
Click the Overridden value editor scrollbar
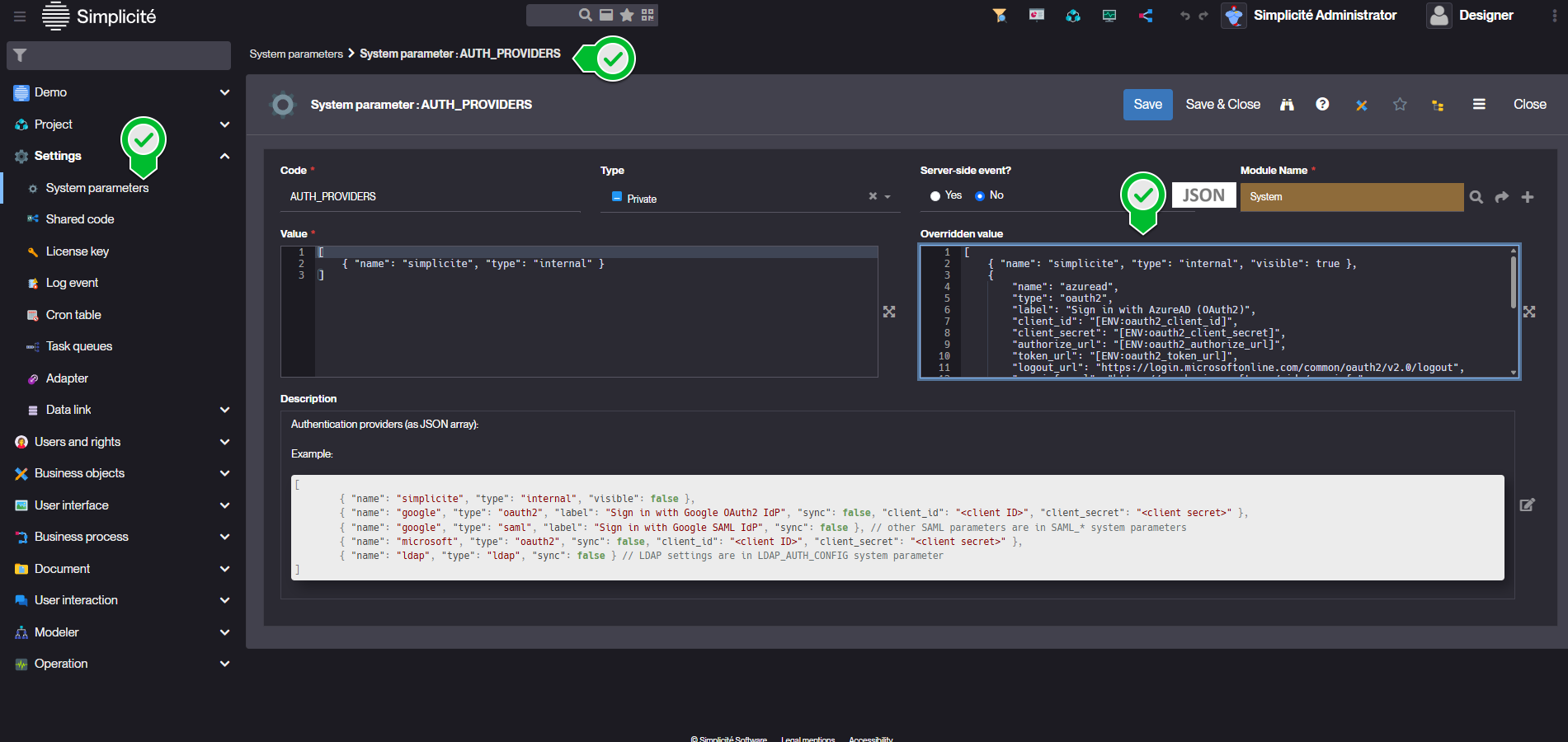tap(1513, 283)
